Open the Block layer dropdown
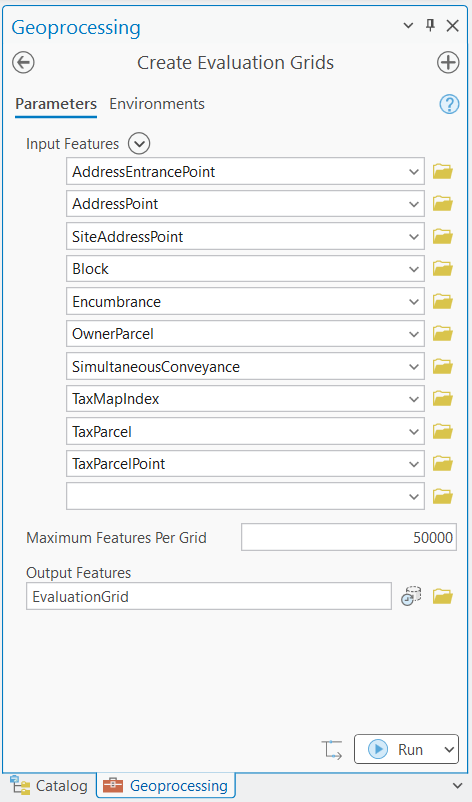This screenshot has width=472, height=802. point(414,269)
